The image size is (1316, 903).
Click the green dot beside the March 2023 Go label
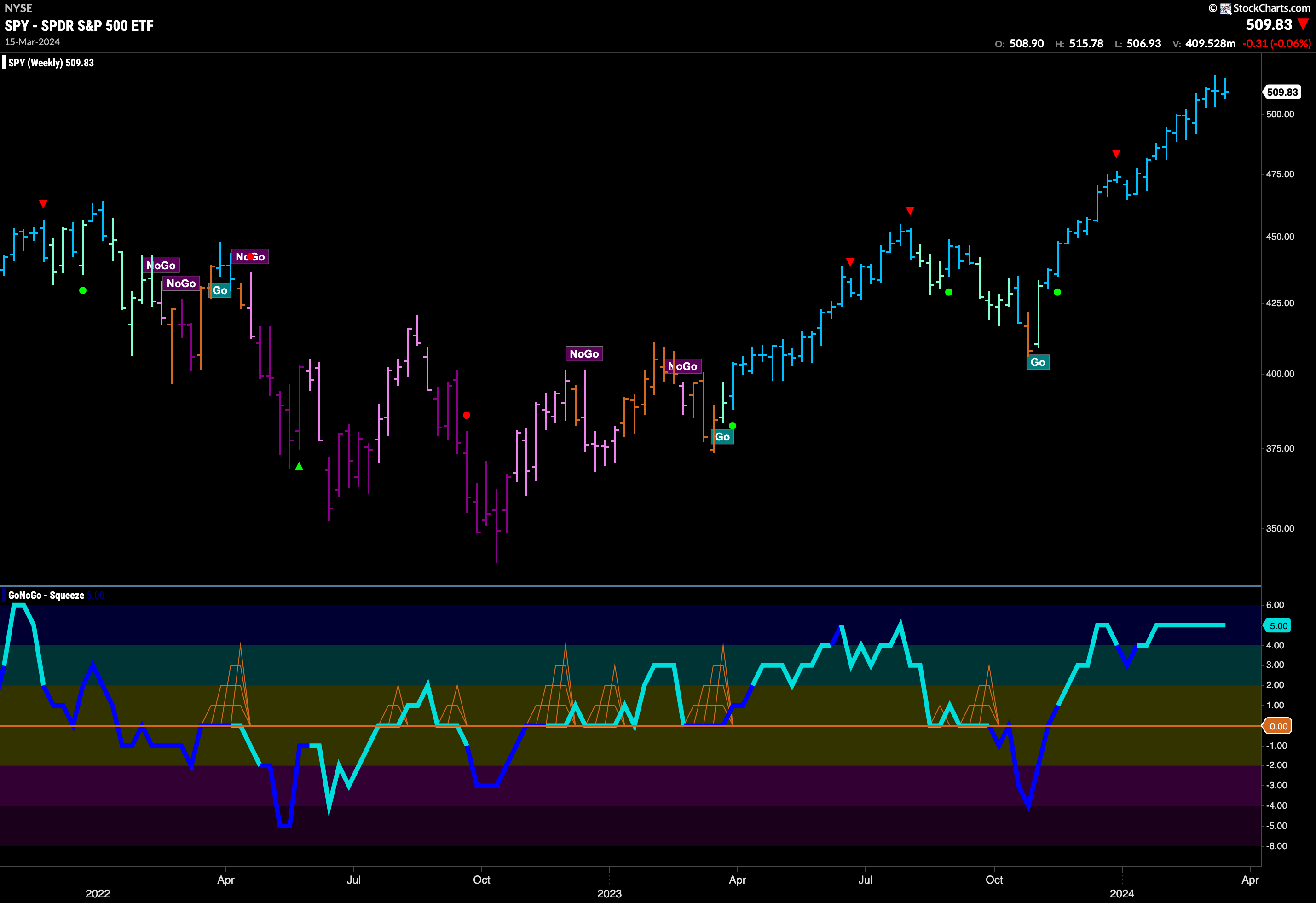(732, 425)
